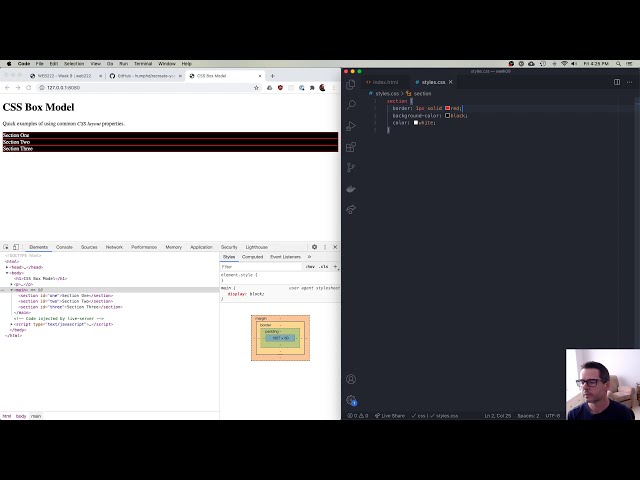The width and height of the screenshot is (640, 480).
Task: Collapse the body element in DOM tree
Action: 7,273
